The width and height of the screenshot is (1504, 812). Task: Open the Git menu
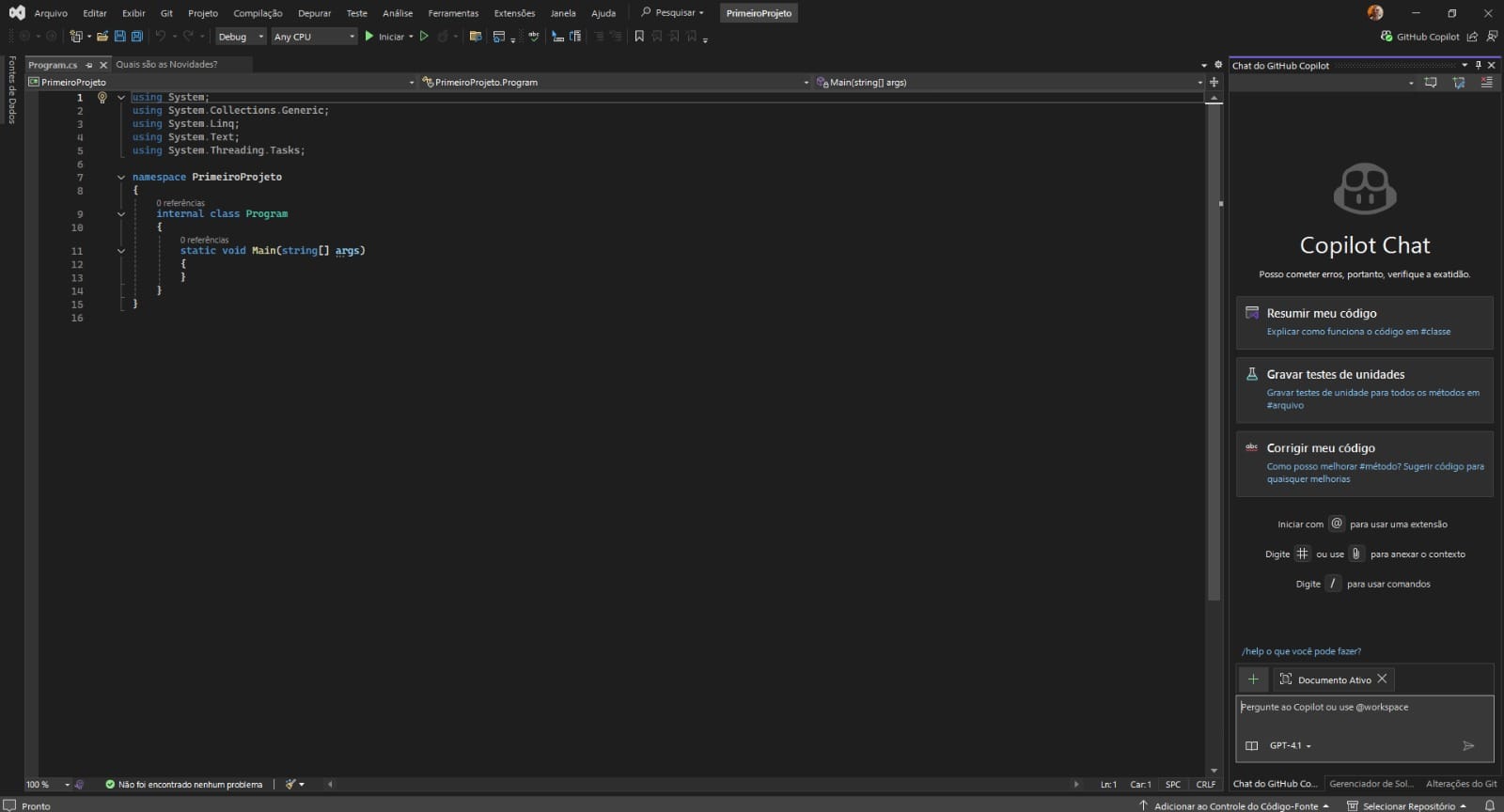pyautogui.click(x=166, y=13)
